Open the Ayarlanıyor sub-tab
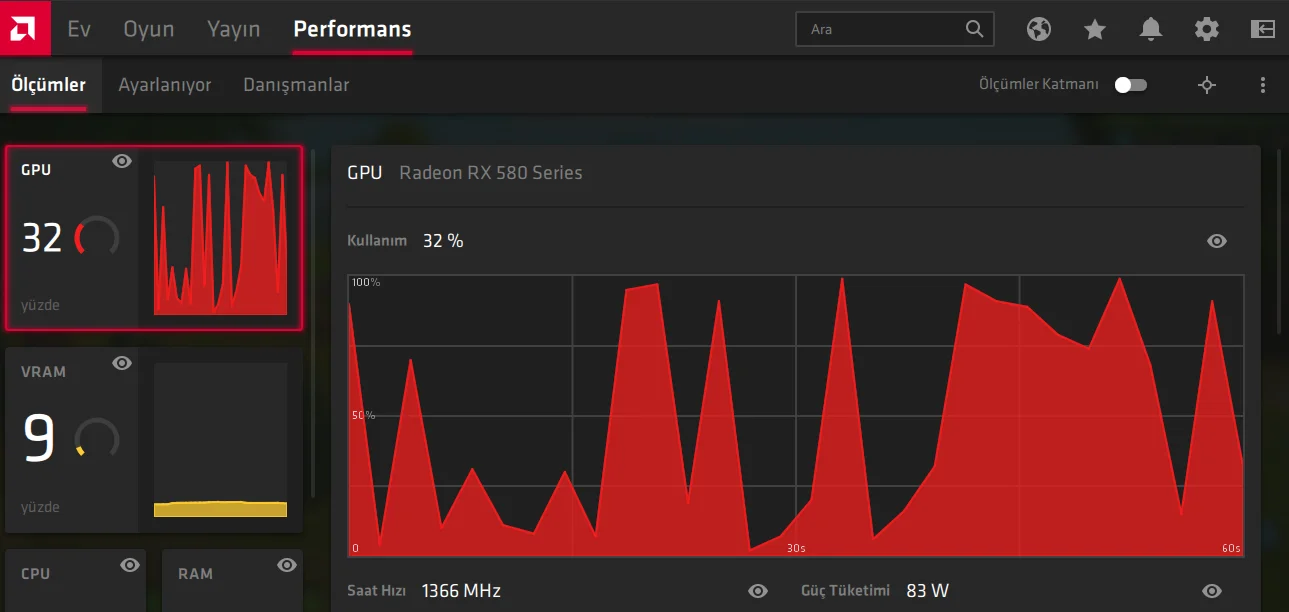The width and height of the screenshot is (1289, 612). pos(165,85)
